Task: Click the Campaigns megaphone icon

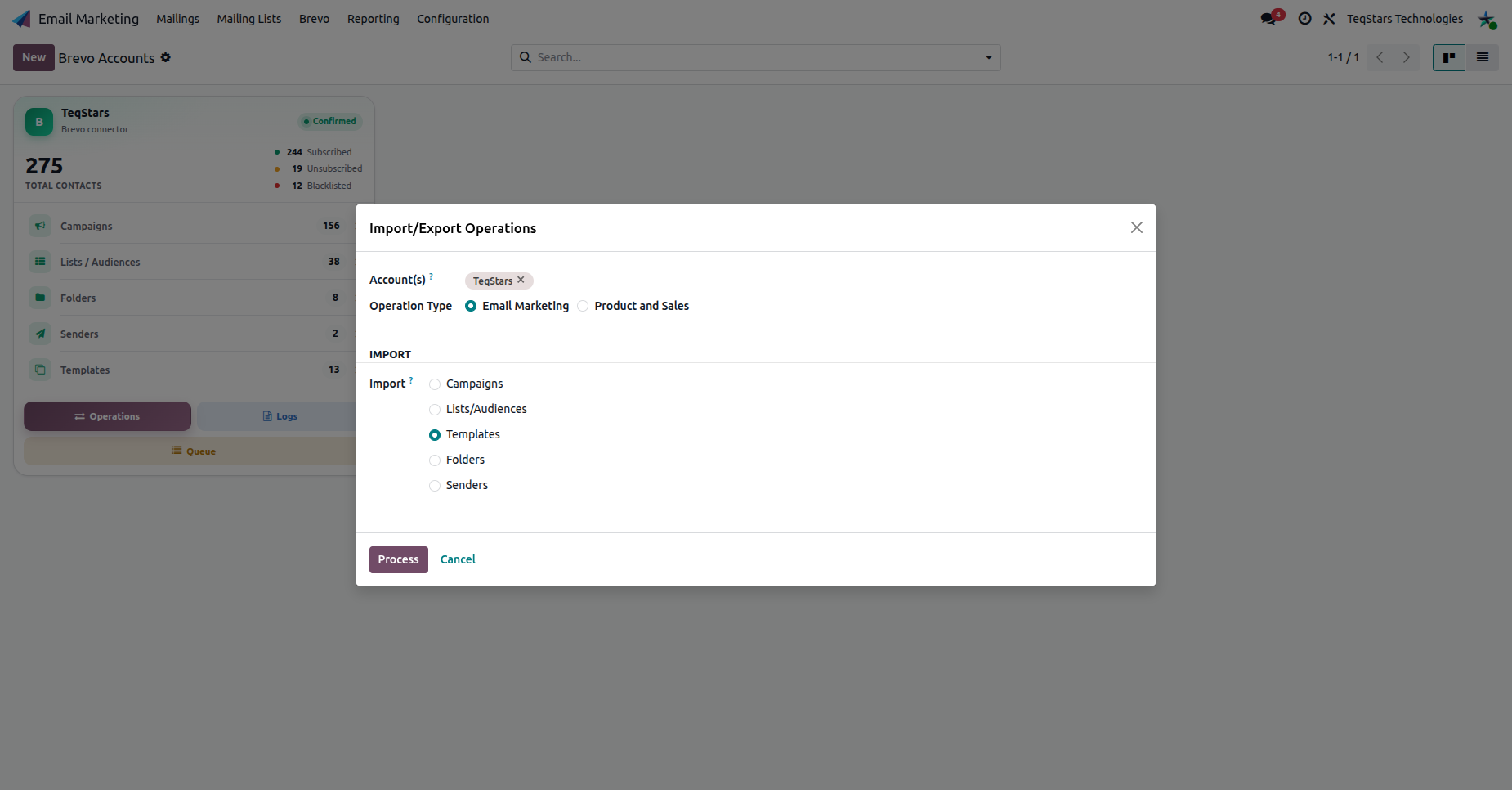Action: (40, 226)
